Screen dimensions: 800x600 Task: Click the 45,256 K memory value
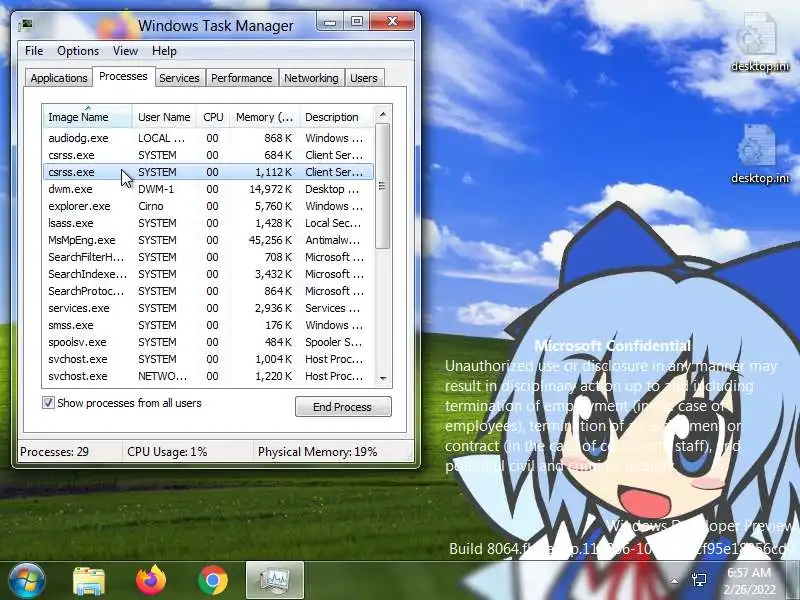coord(270,240)
